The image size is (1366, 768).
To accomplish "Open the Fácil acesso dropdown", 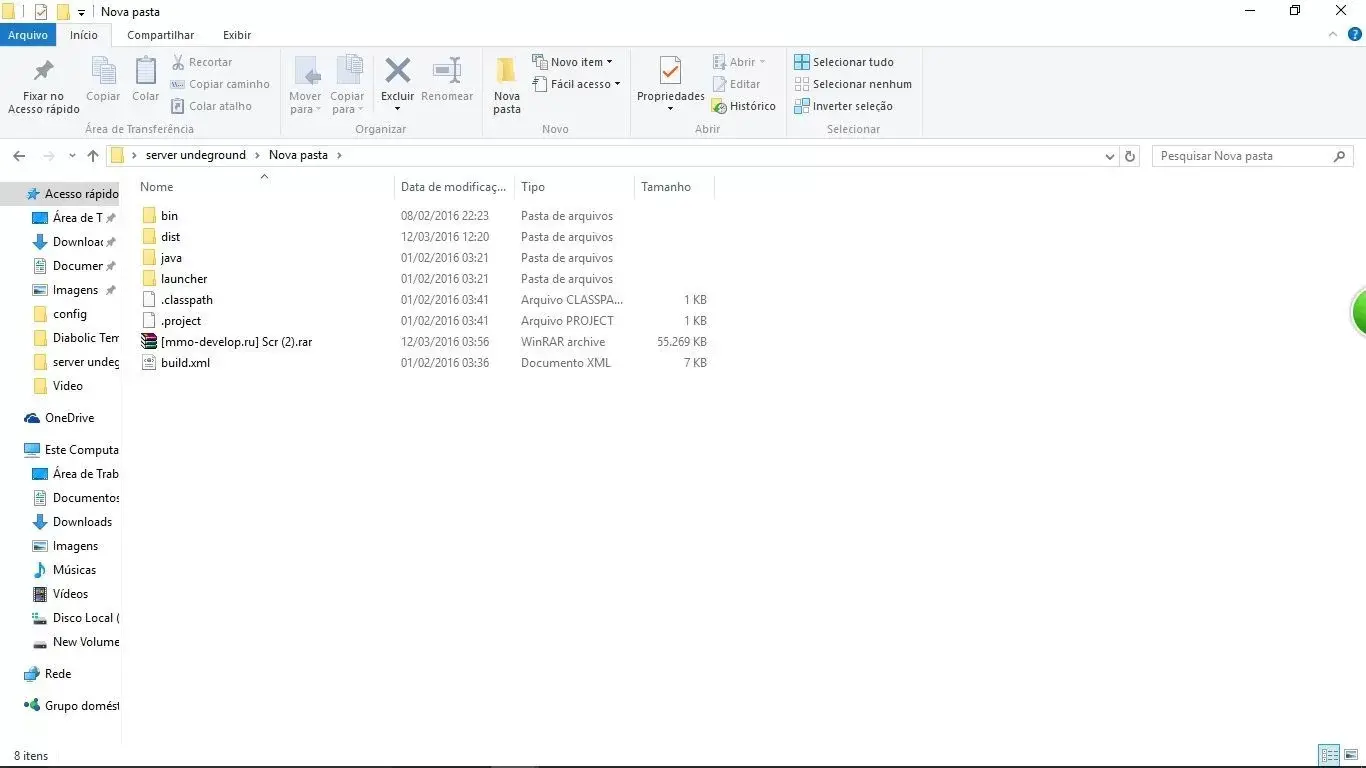I will (576, 84).
